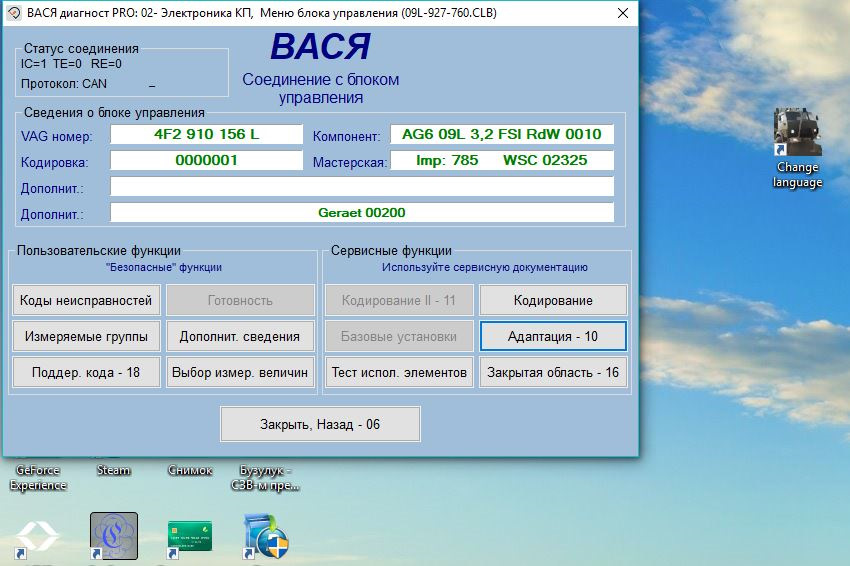Click Выбор измер. величин button
Viewport: 850px width, 566px height.
pyautogui.click(x=240, y=372)
